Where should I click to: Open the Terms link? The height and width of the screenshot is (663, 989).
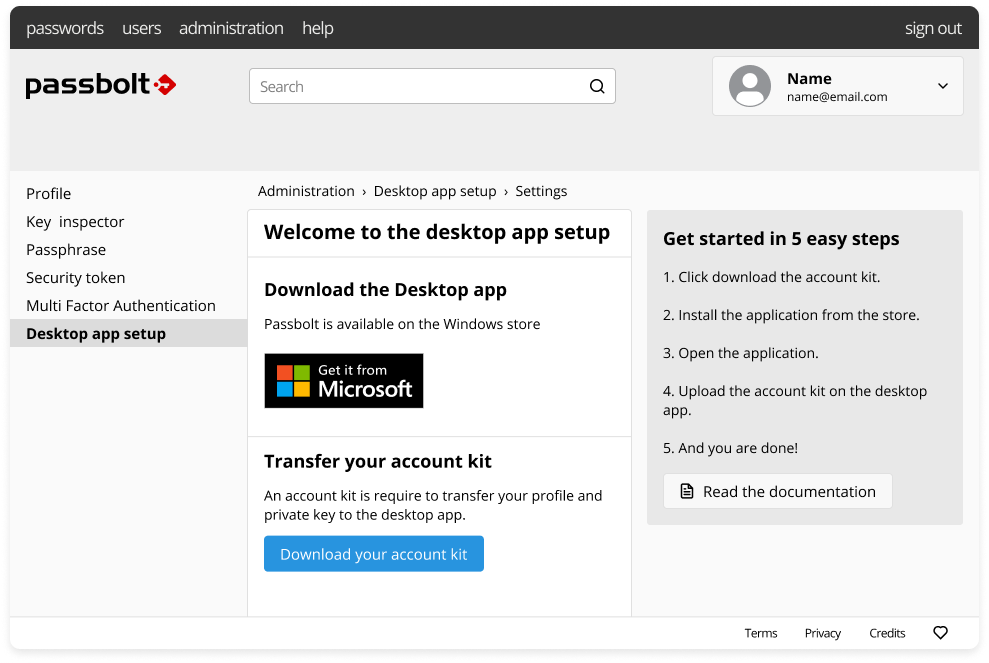click(761, 633)
